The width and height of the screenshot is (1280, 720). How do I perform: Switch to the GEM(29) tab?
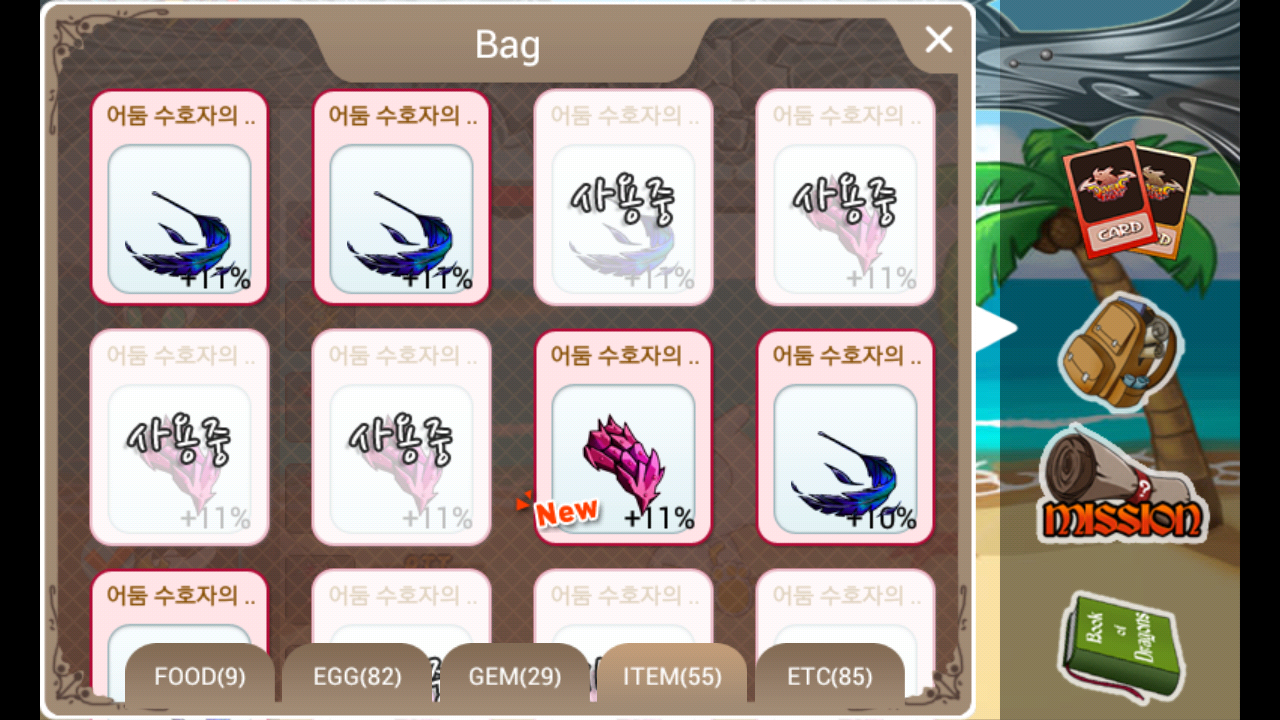tap(515, 676)
